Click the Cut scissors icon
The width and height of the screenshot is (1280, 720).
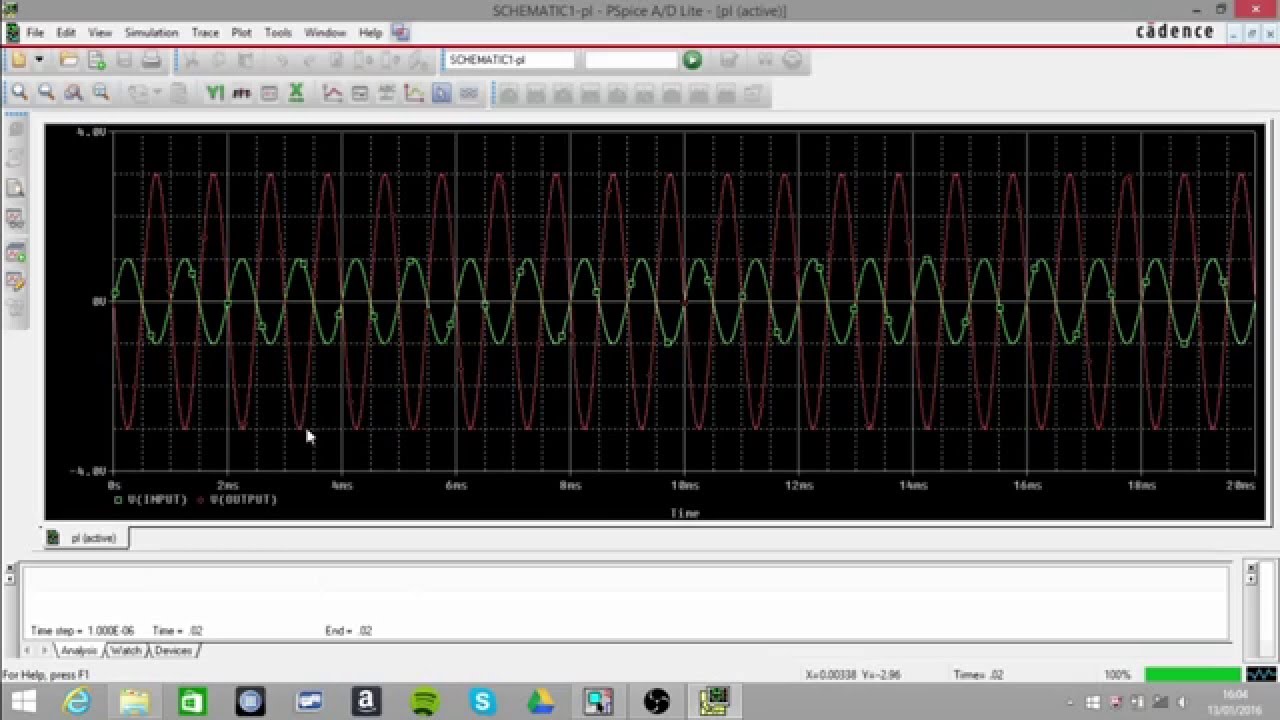pos(191,60)
